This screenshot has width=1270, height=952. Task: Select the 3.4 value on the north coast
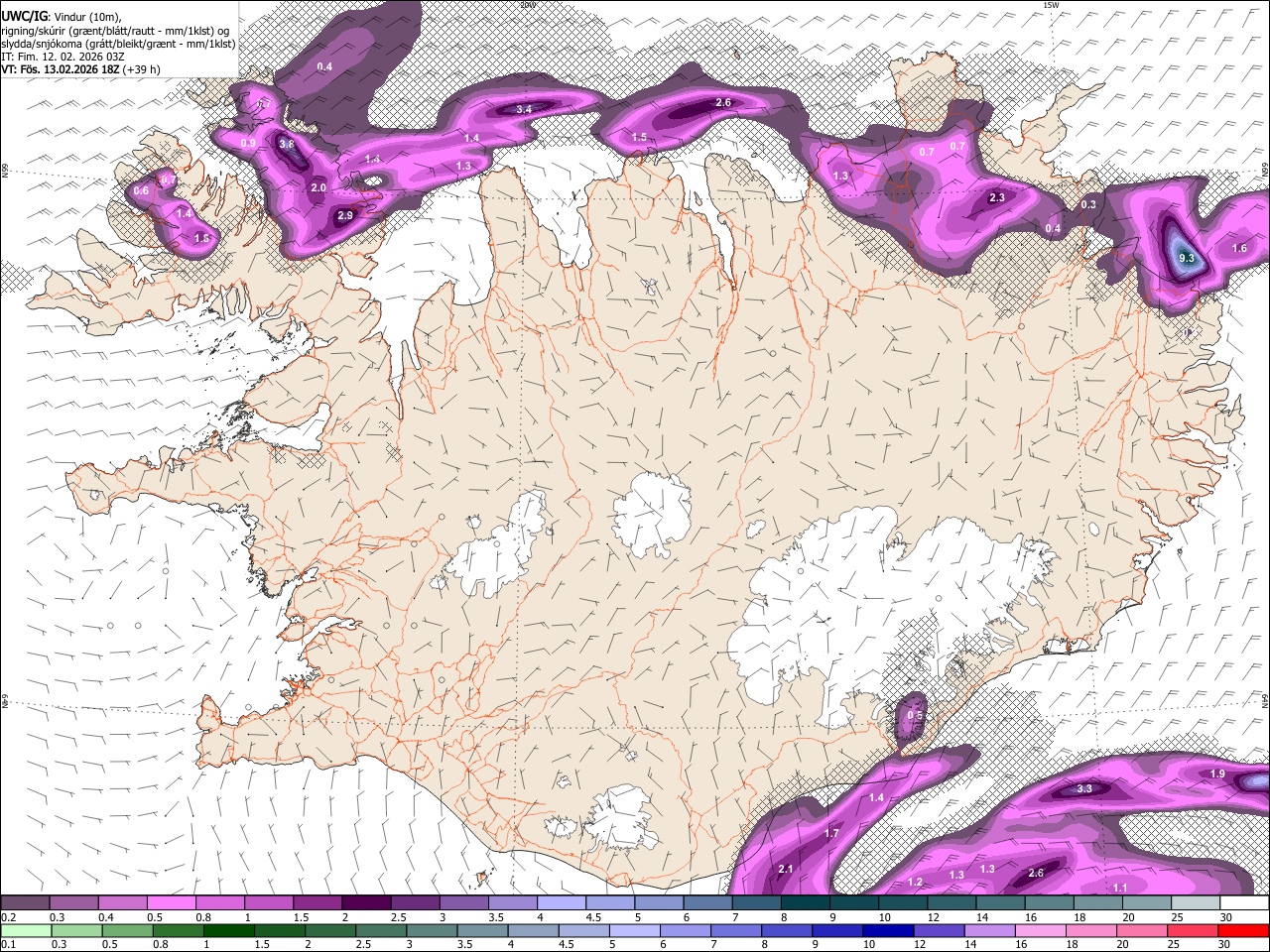524,109
